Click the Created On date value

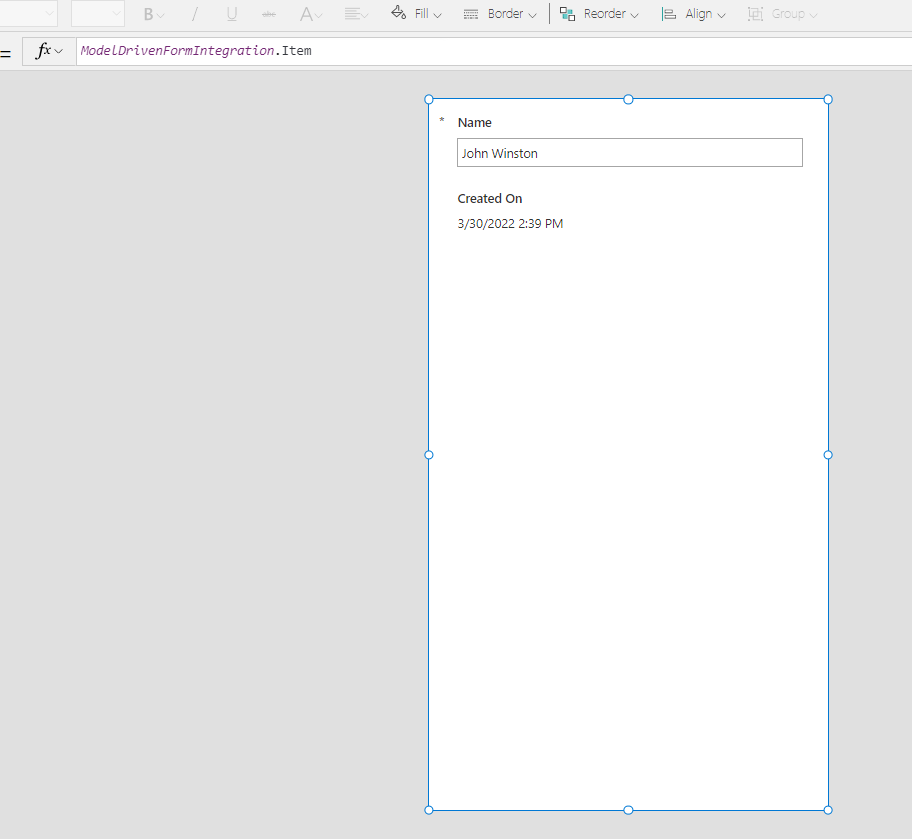[x=510, y=223]
